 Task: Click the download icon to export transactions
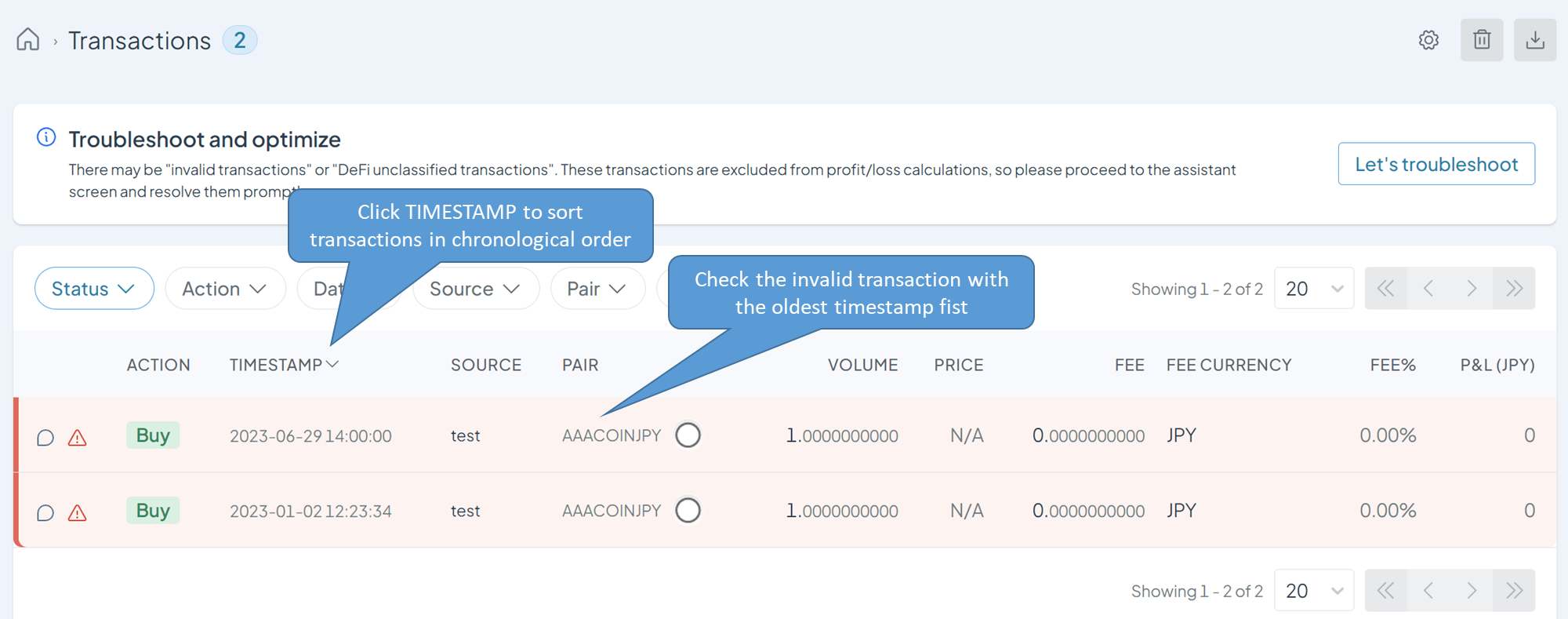1534,39
